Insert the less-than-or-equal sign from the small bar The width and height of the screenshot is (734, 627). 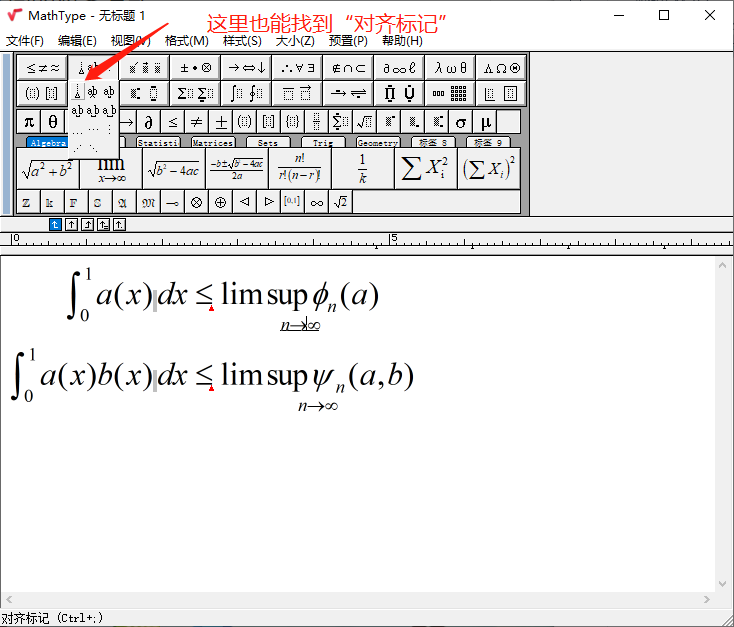(172, 122)
